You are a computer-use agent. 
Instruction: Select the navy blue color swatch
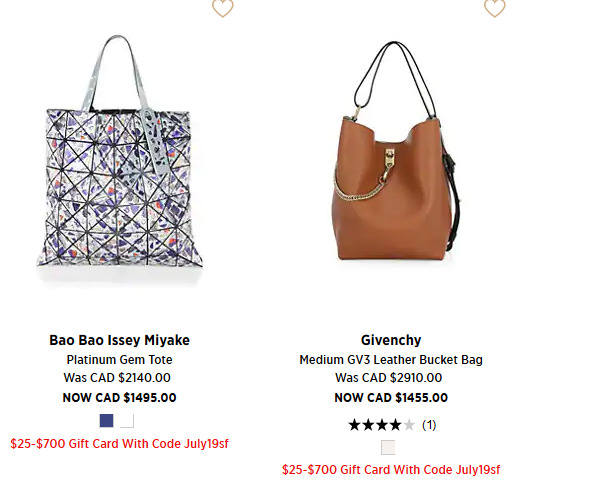106,421
